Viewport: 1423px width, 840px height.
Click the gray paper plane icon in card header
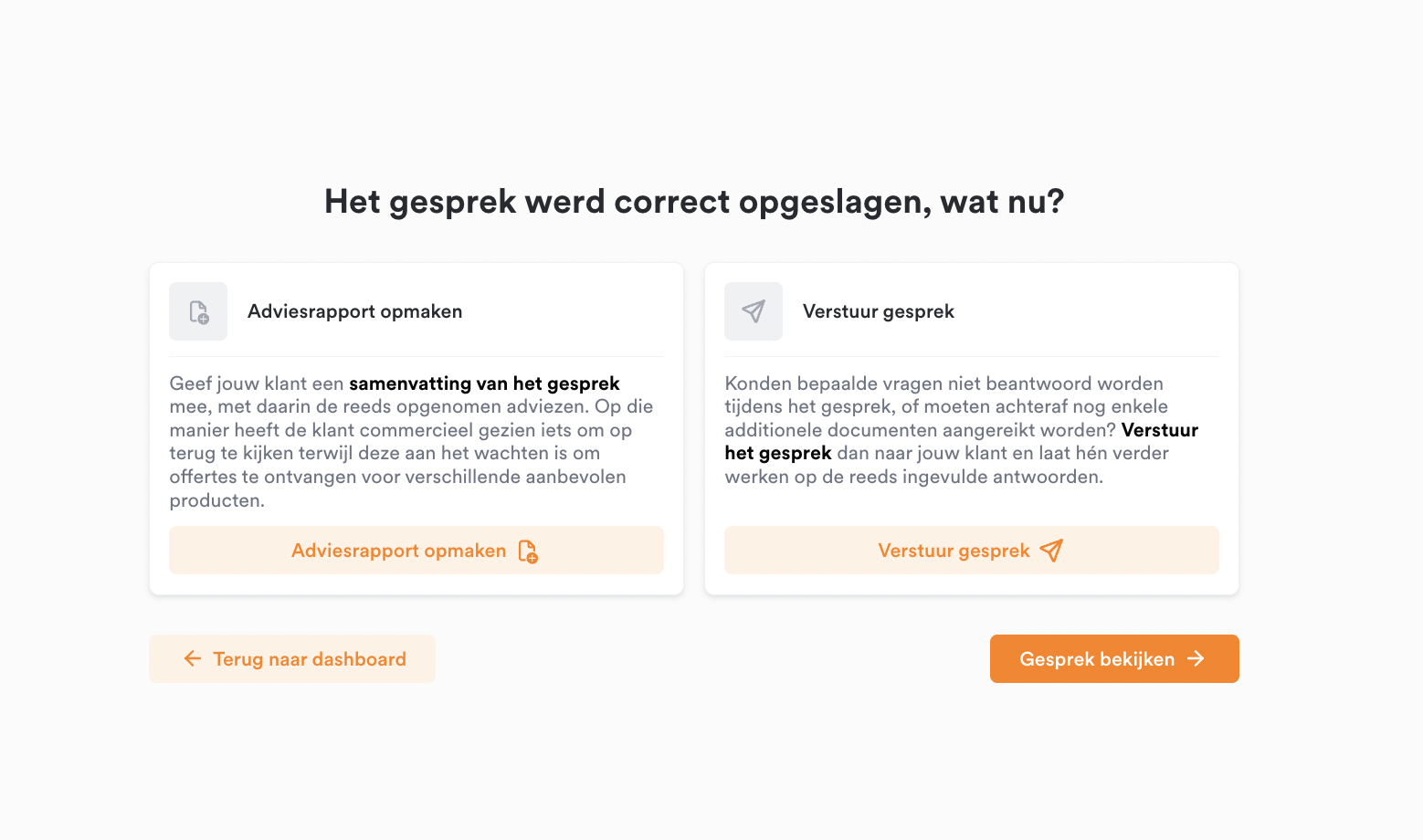(754, 311)
